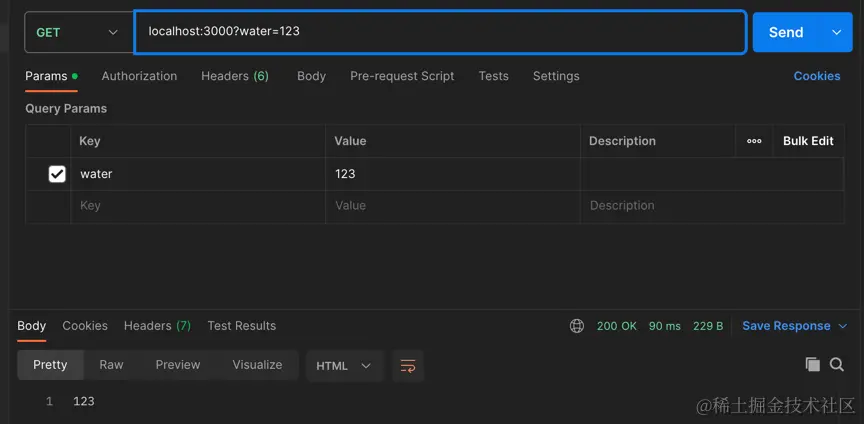This screenshot has width=864, height=424.
Task: Click the 90 ms response time
Action: click(x=665, y=326)
